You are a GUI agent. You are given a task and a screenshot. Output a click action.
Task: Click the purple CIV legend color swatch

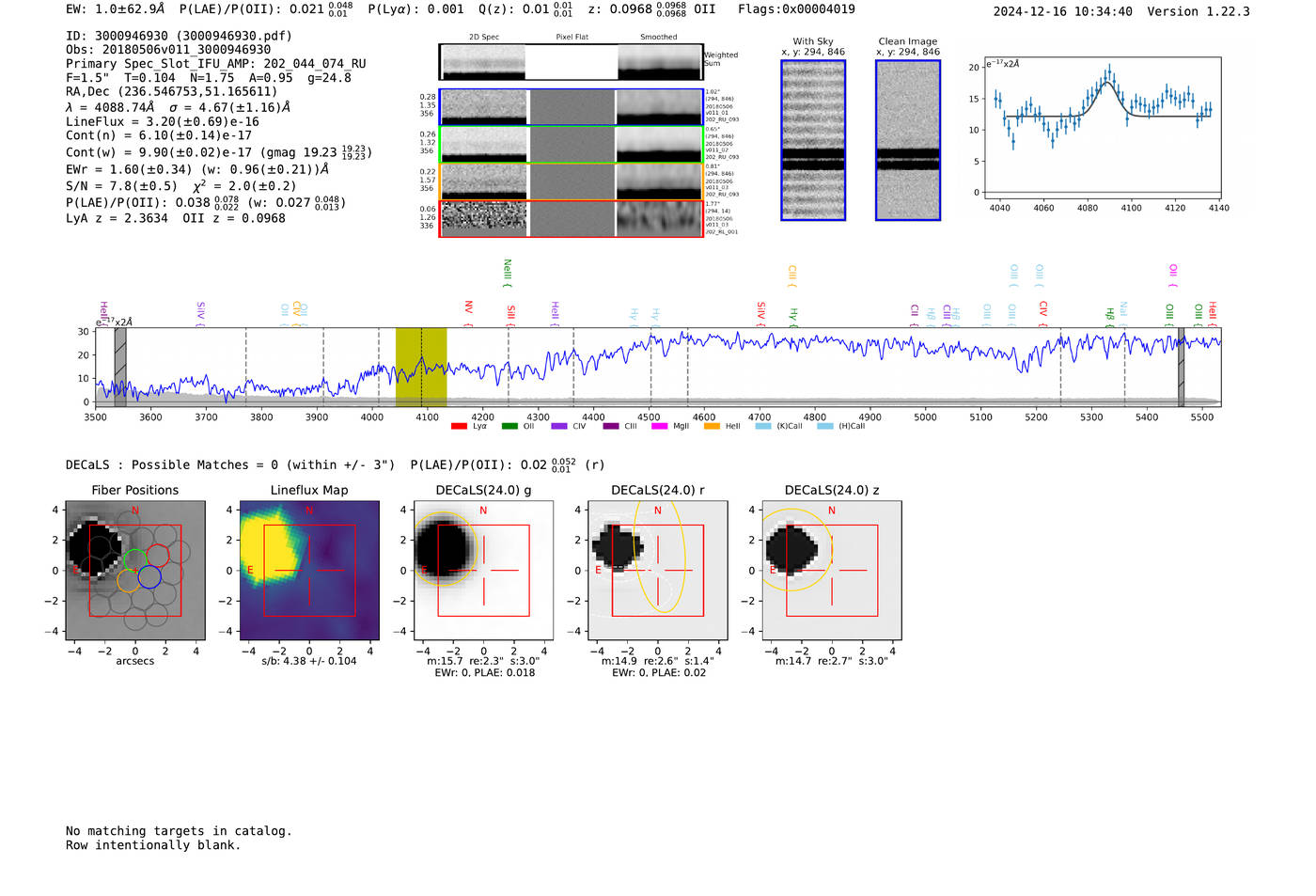pyautogui.click(x=559, y=427)
